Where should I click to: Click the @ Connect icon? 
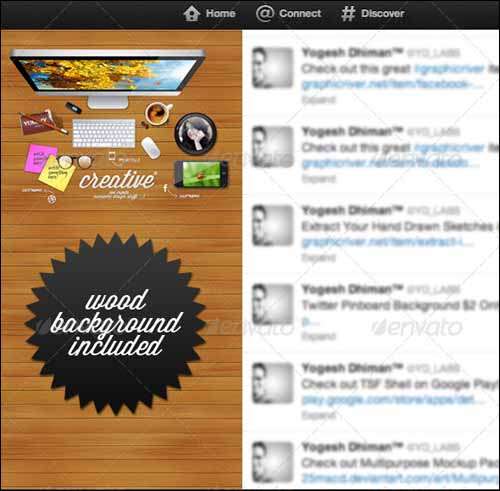pyautogui.click(x=265, y=13)
